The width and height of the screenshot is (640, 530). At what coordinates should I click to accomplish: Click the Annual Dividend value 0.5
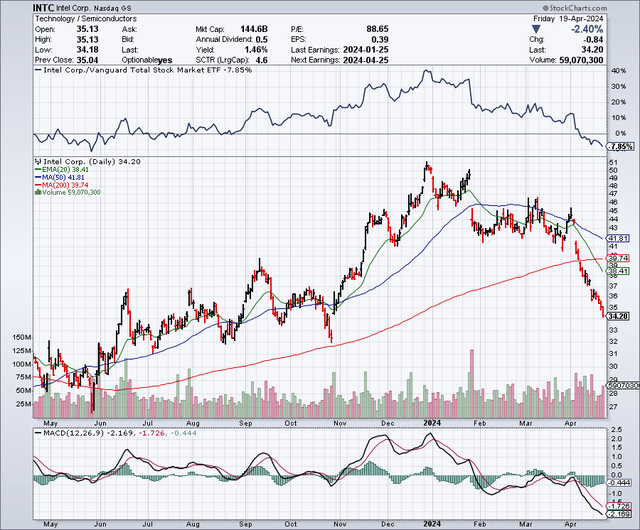tap(262, 40)
